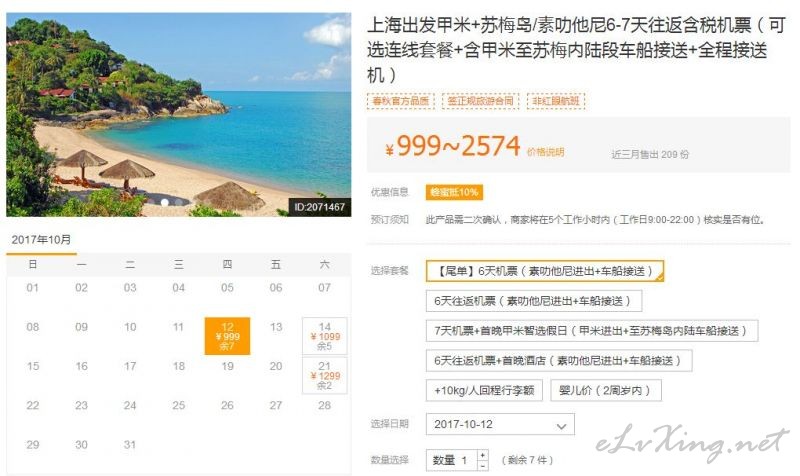Image resolution: width=800 pixels, height=476 pixels.
Task: Click the 蜂蜜抵10% discount badge
Action: 454,192
